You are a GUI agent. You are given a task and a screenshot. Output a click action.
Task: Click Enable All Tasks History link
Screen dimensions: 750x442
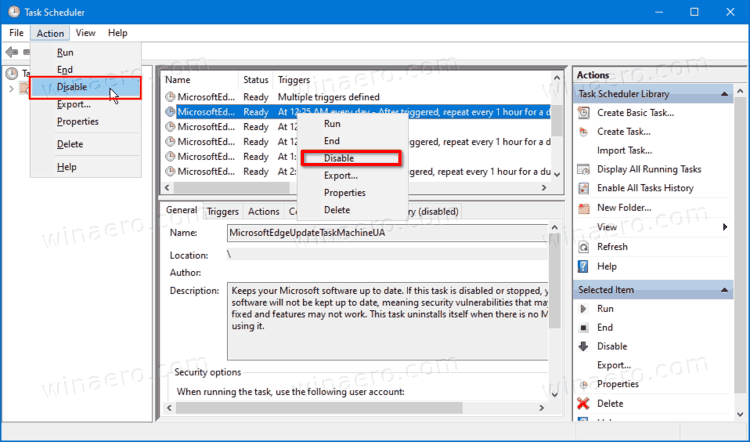[x=645, y=188]
